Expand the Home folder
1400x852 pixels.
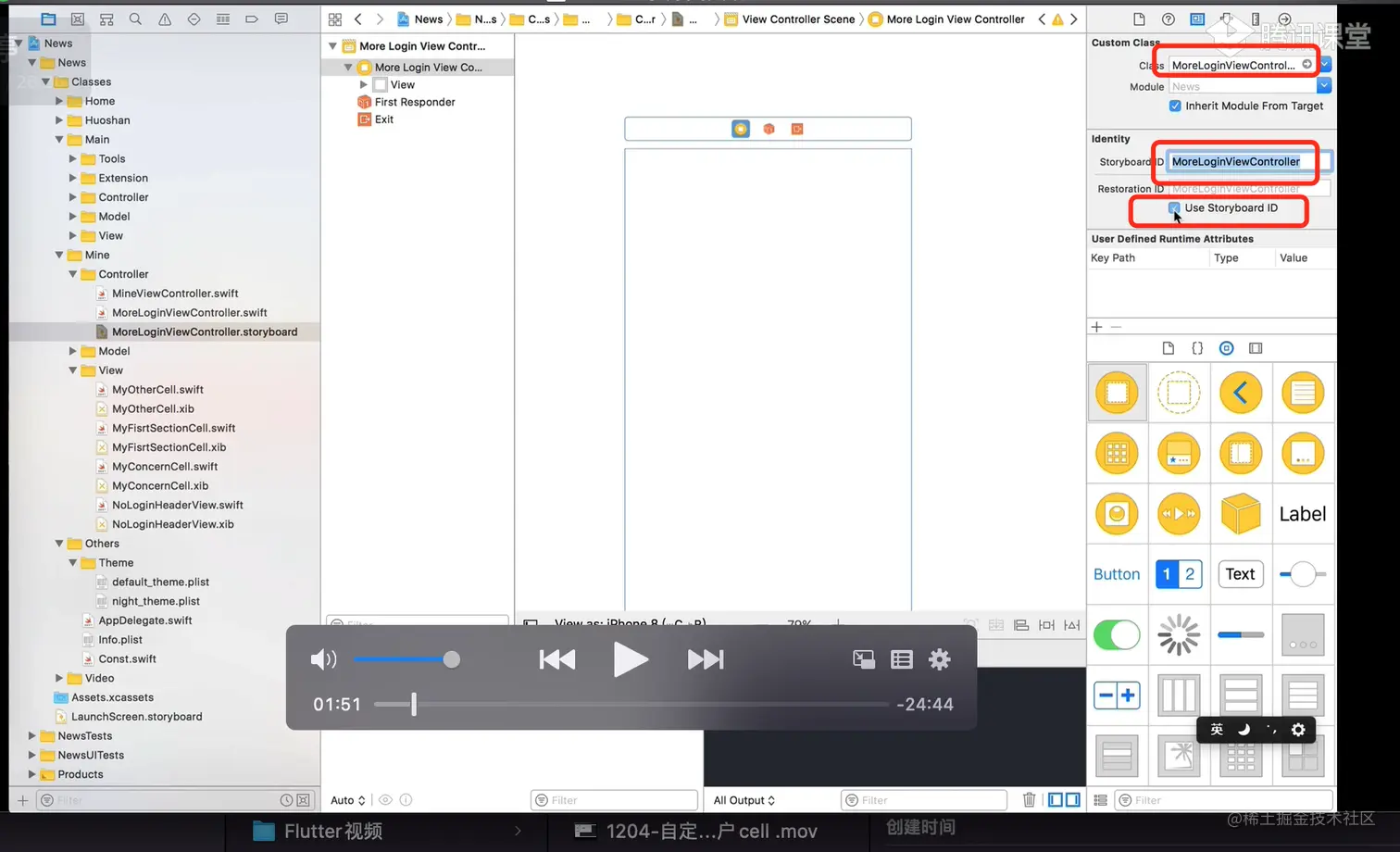pyautogui.click(x=59, y=101)
